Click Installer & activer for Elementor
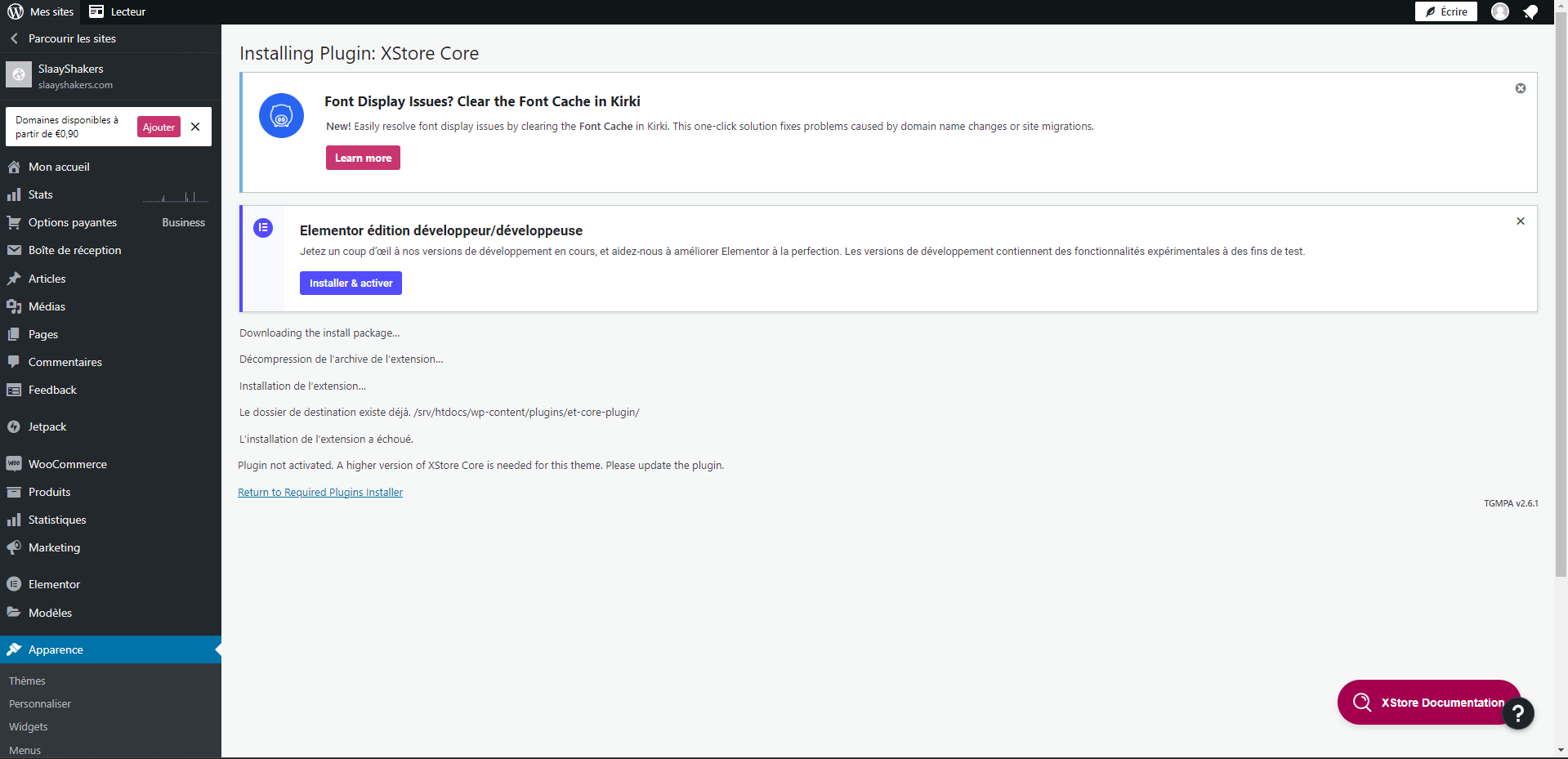 click(351, 283)
